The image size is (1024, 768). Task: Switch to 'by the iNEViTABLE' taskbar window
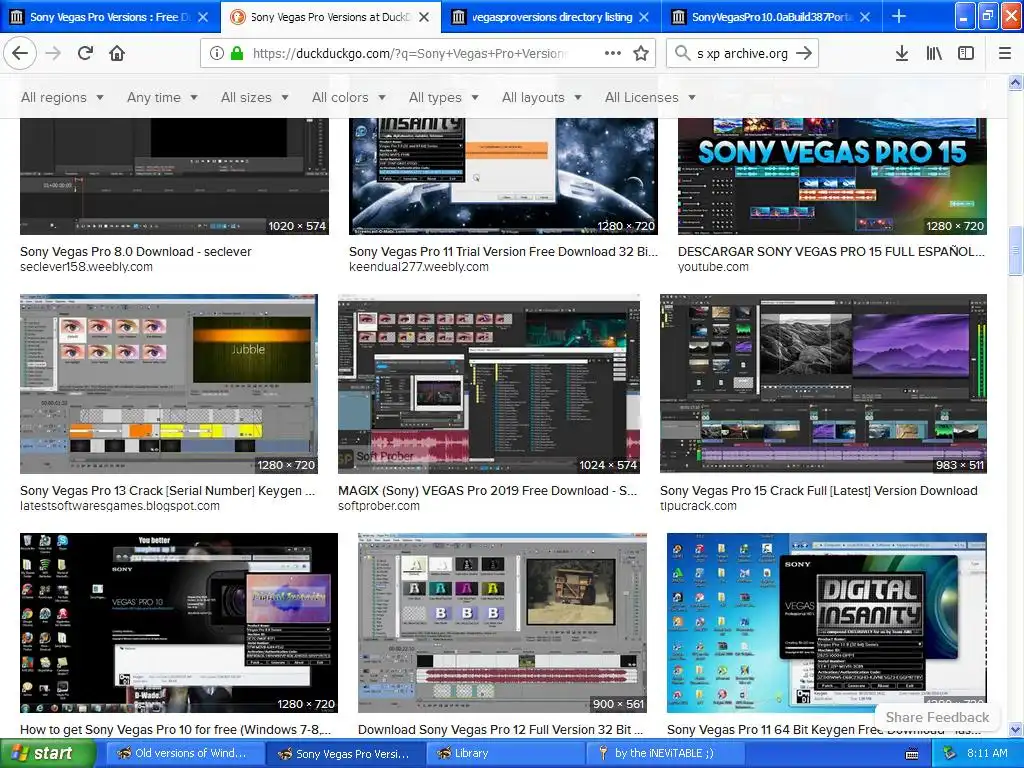[664, 754]
